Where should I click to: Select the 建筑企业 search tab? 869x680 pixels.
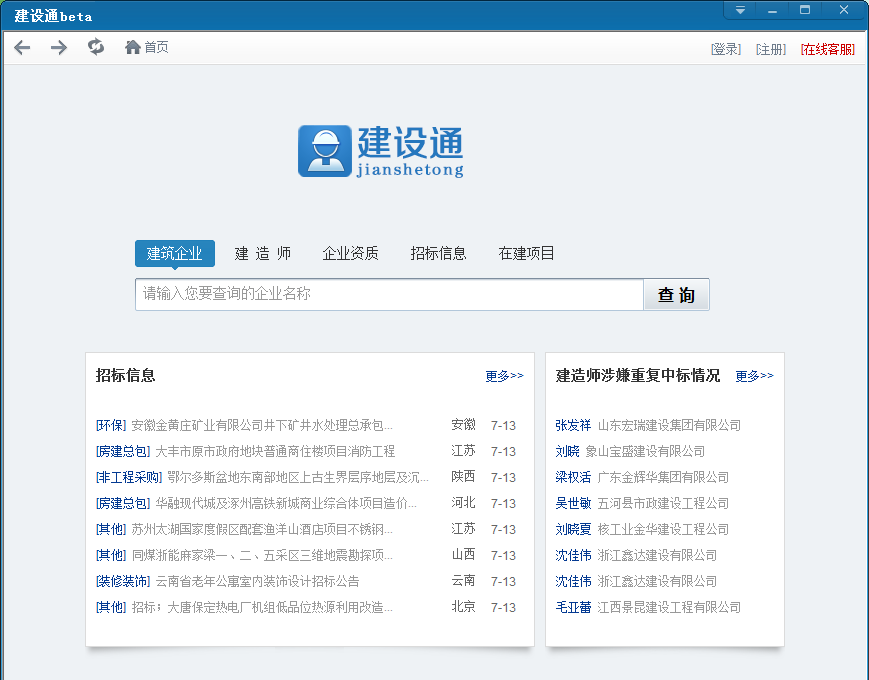175,254
